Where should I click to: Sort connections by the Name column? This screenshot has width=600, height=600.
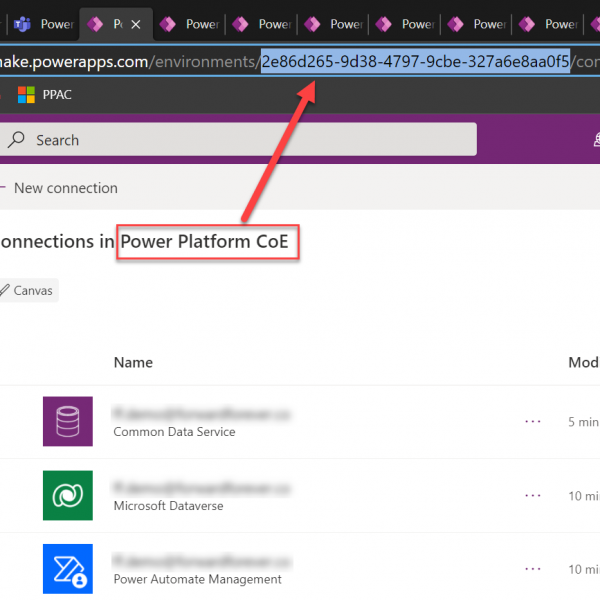coord(133,361)
